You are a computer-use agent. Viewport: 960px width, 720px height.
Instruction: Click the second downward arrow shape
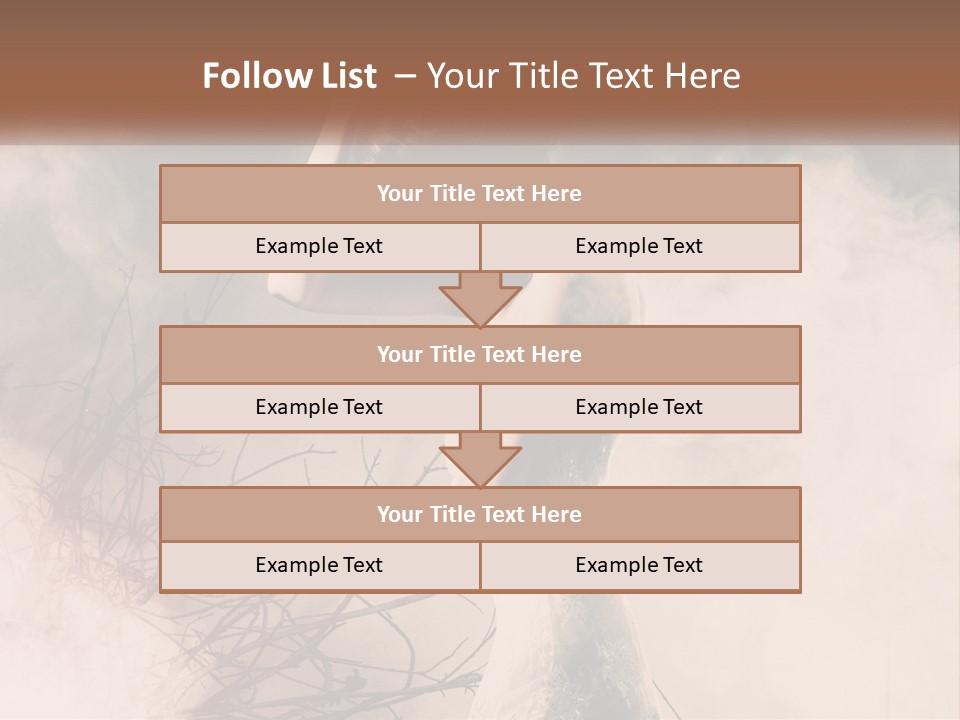pyautogui.click(x=481, y=460)
